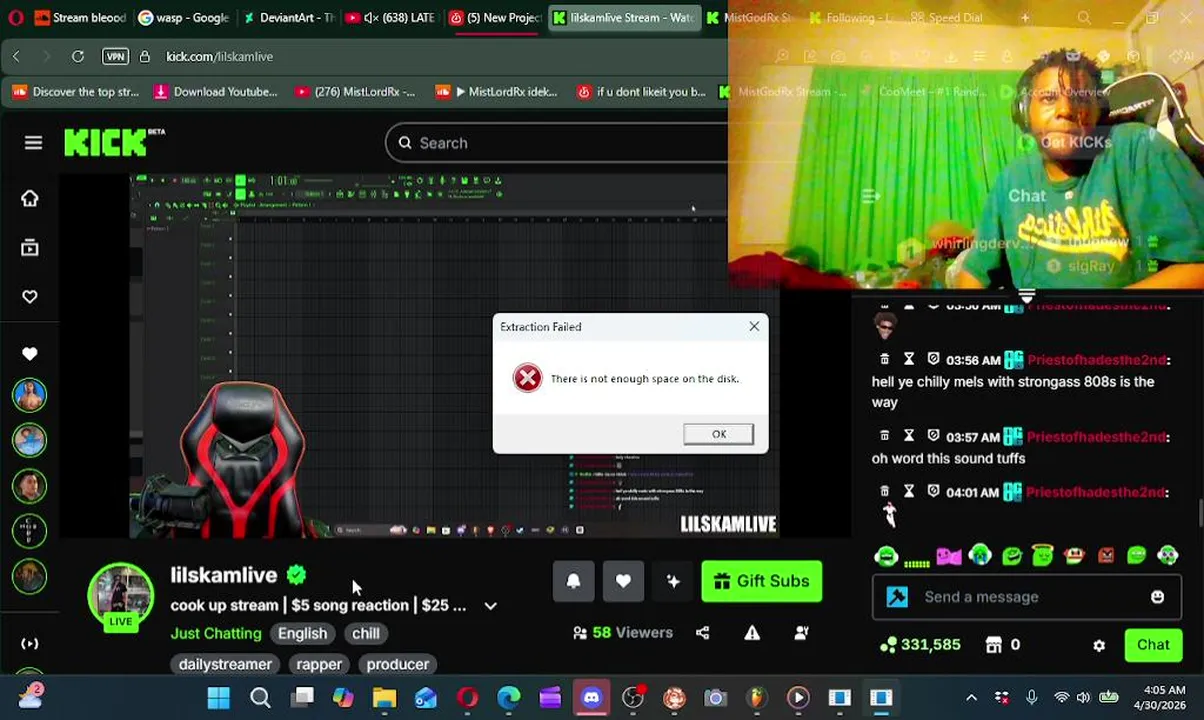The width and height of the screenshot is (1204, 720).
Task: Open File Explorer from the taskbar
Action: click(x=384, y=697)
